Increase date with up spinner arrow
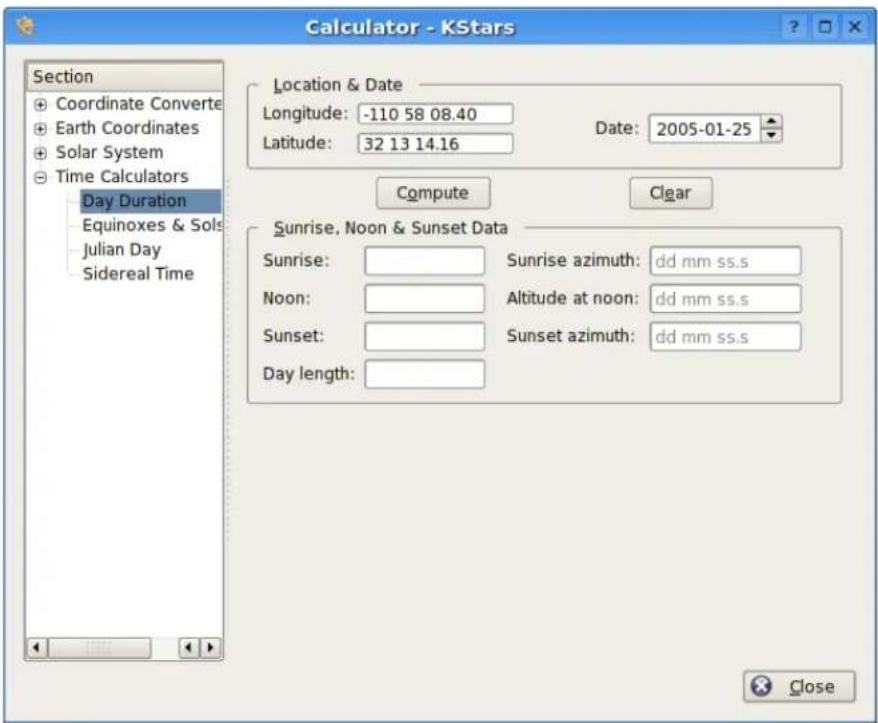The image size is (878, 723). 771,122
